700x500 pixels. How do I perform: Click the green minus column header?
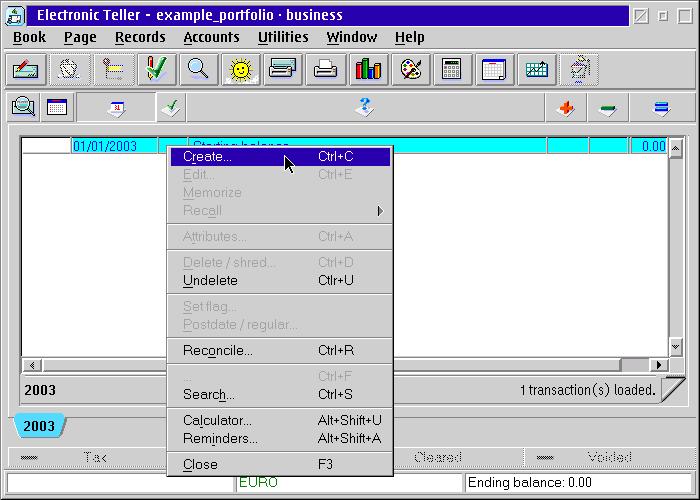tap(608, 108)
